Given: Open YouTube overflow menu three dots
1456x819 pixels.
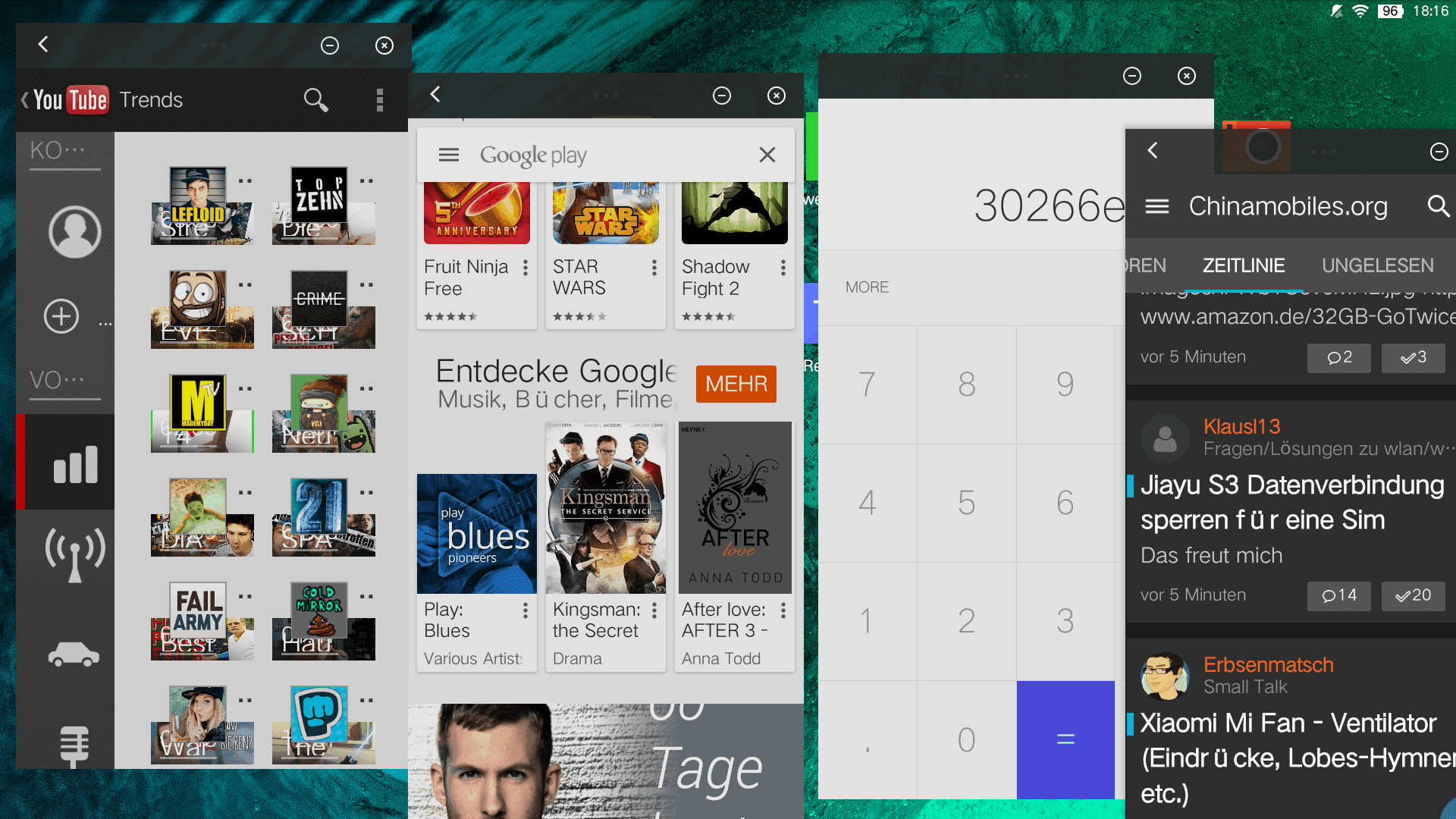Looking at the screenshot, I should click(380, 100).
